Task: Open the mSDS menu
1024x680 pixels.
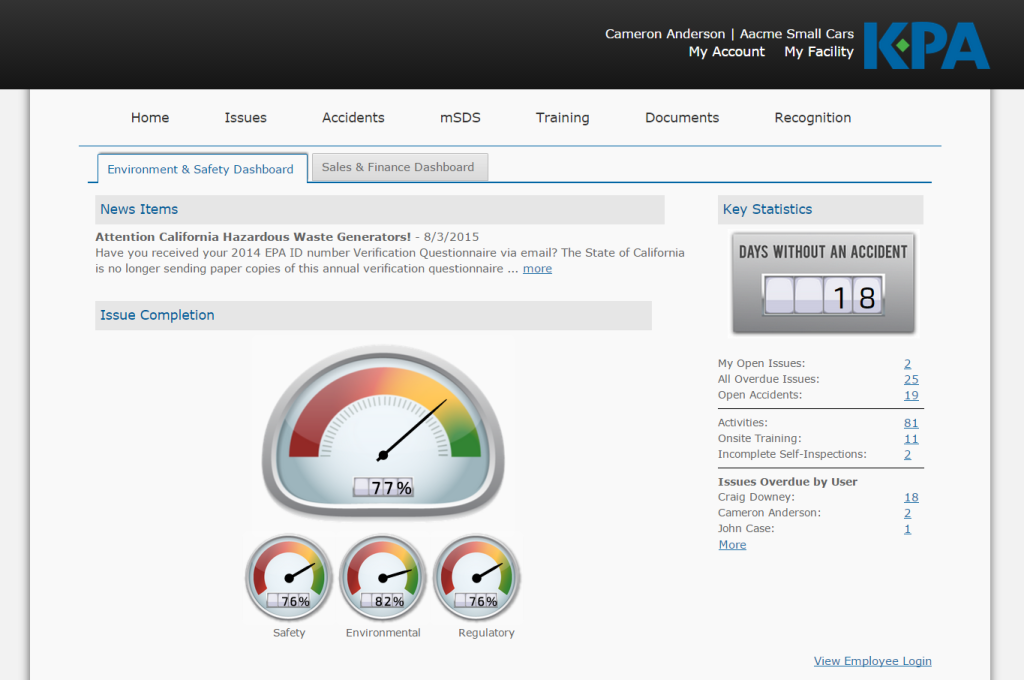Action: click(x=460, y=118)
